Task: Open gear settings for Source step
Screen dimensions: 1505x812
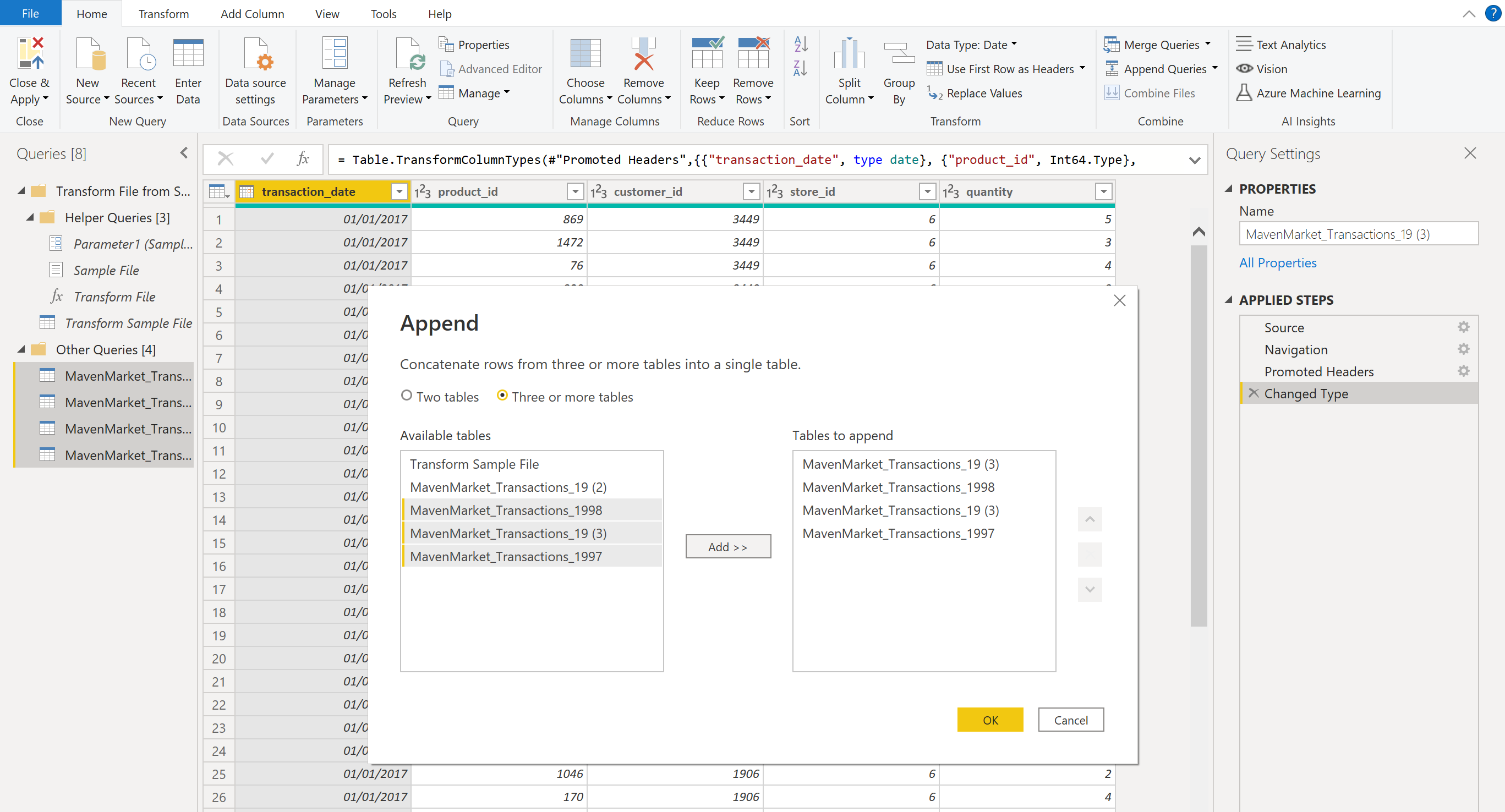Action: click(x=1463, y=327)
